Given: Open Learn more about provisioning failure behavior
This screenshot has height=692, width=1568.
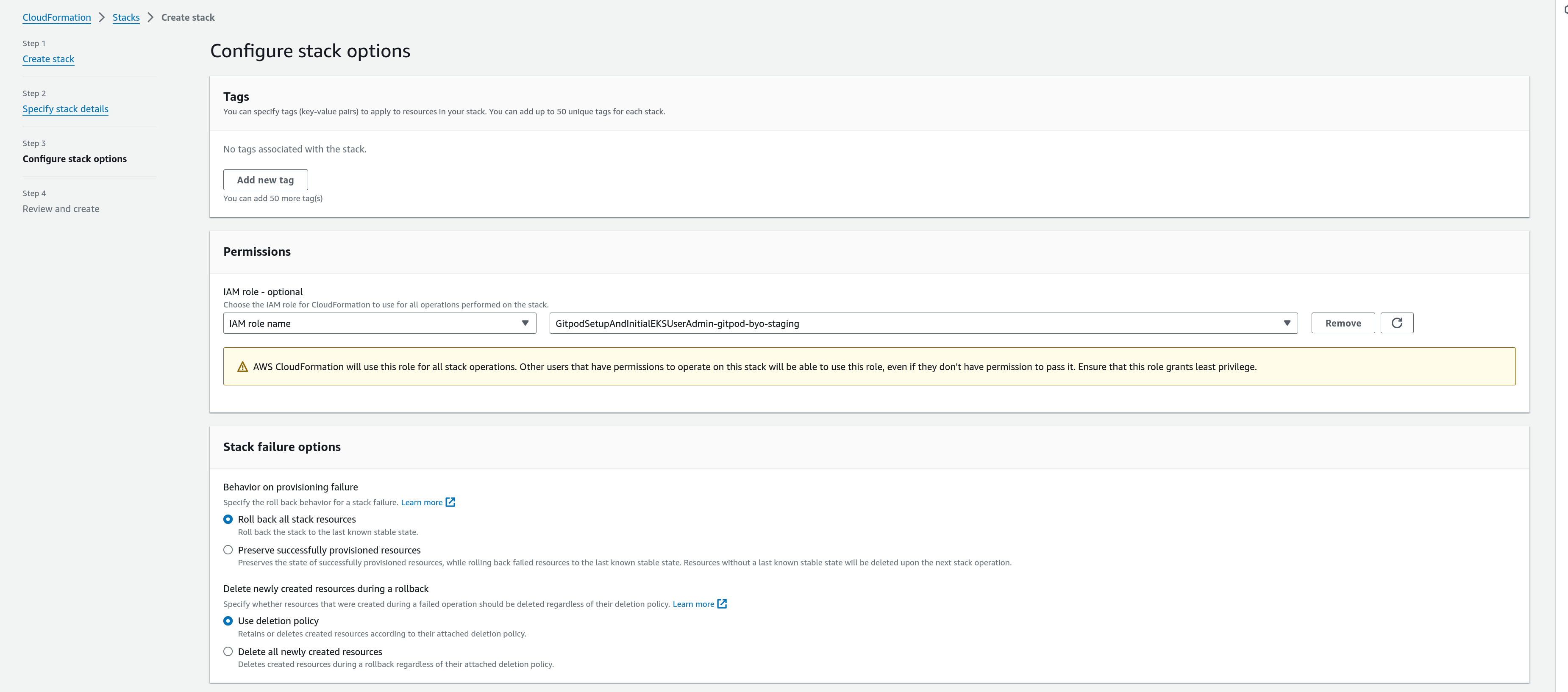Looking at the screenshot, I should [x=421, y=502].
